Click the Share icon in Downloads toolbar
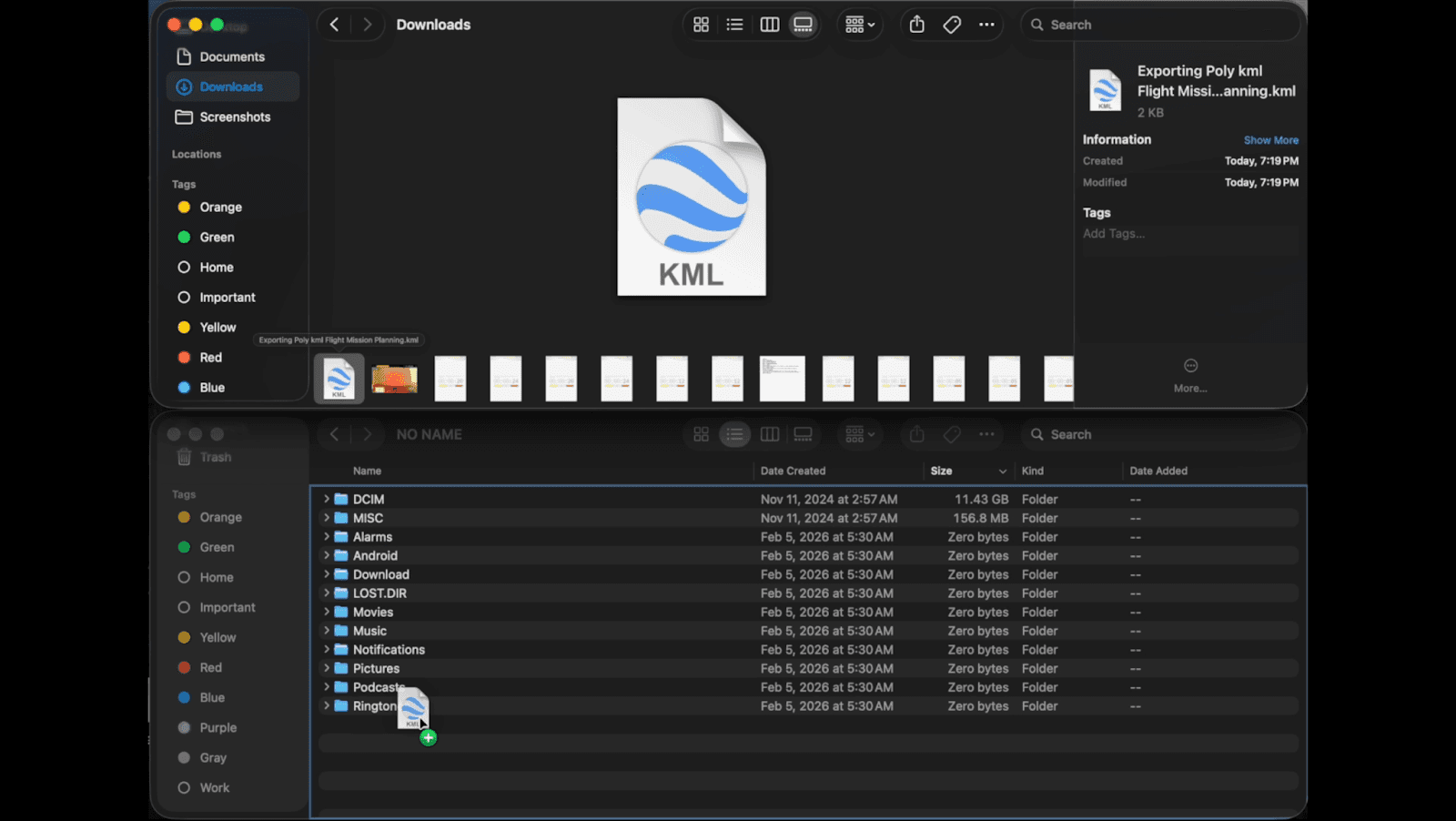This screenshot has height=821, width=1456. point(916,25)
